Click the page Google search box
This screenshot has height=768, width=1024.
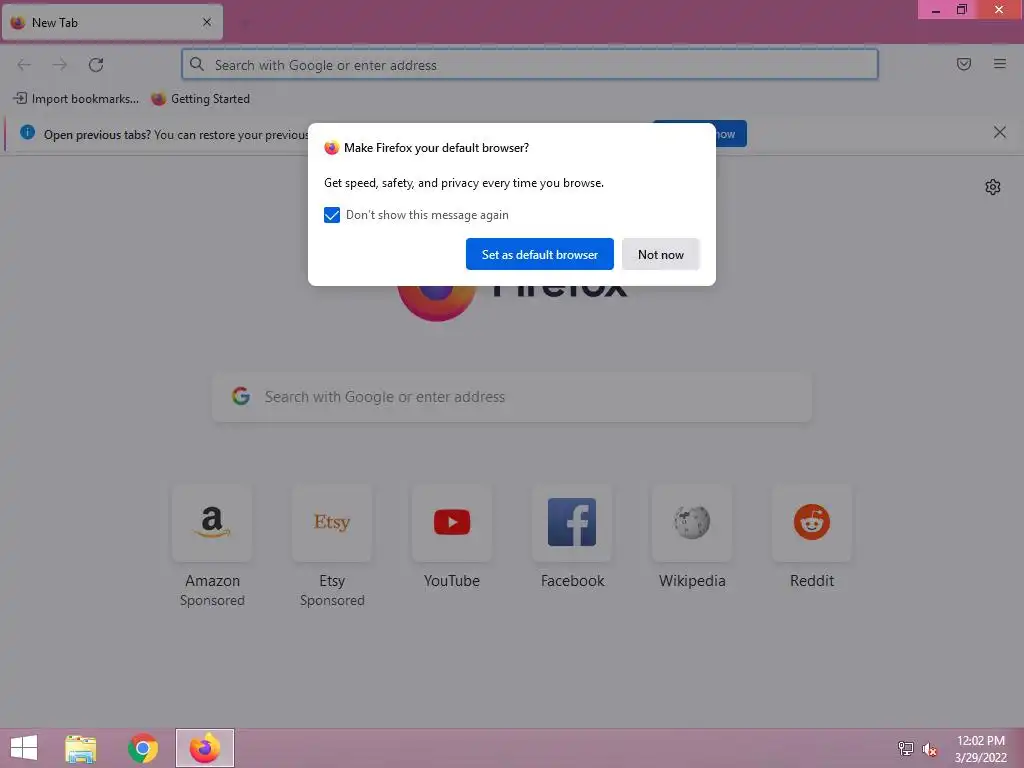pos(512,397)
